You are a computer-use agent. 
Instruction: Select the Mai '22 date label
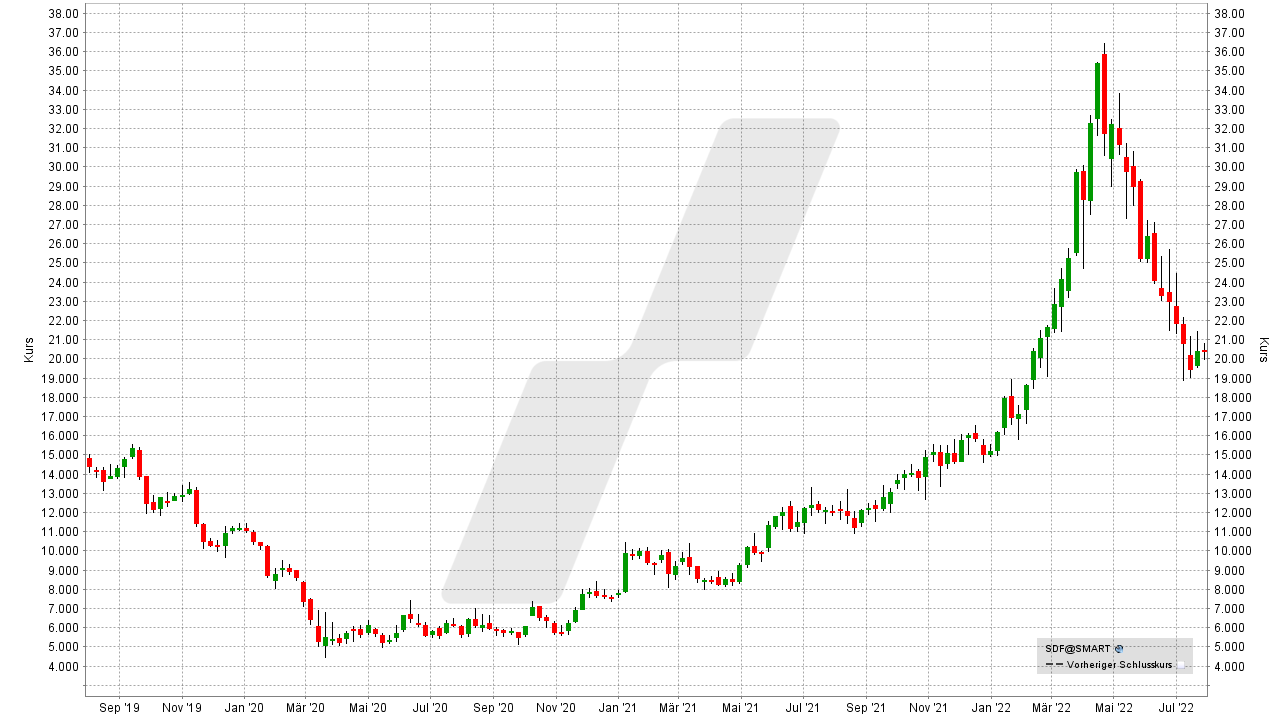point(1113,708)
